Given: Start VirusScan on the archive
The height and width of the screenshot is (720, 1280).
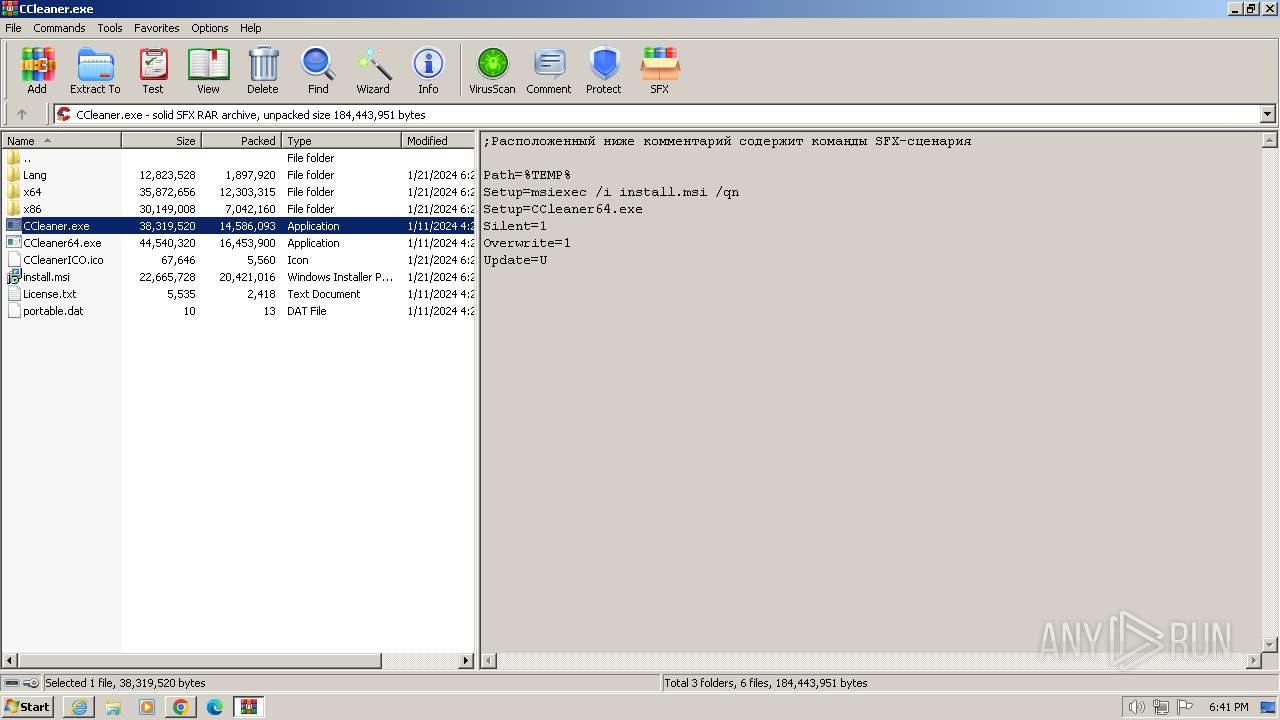Looking at the screenshot, I should pyautogui.click(x=492, y=70).
